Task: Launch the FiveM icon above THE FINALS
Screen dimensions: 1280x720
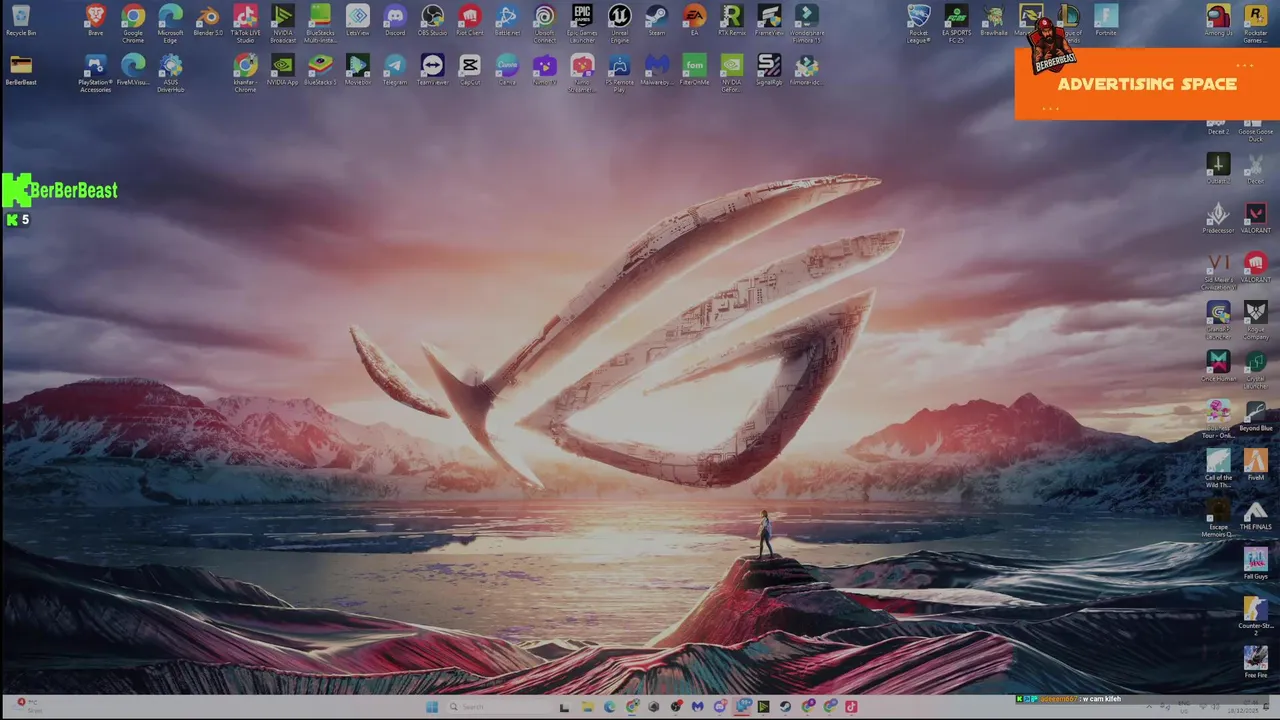Action: tap(1255, 464)
